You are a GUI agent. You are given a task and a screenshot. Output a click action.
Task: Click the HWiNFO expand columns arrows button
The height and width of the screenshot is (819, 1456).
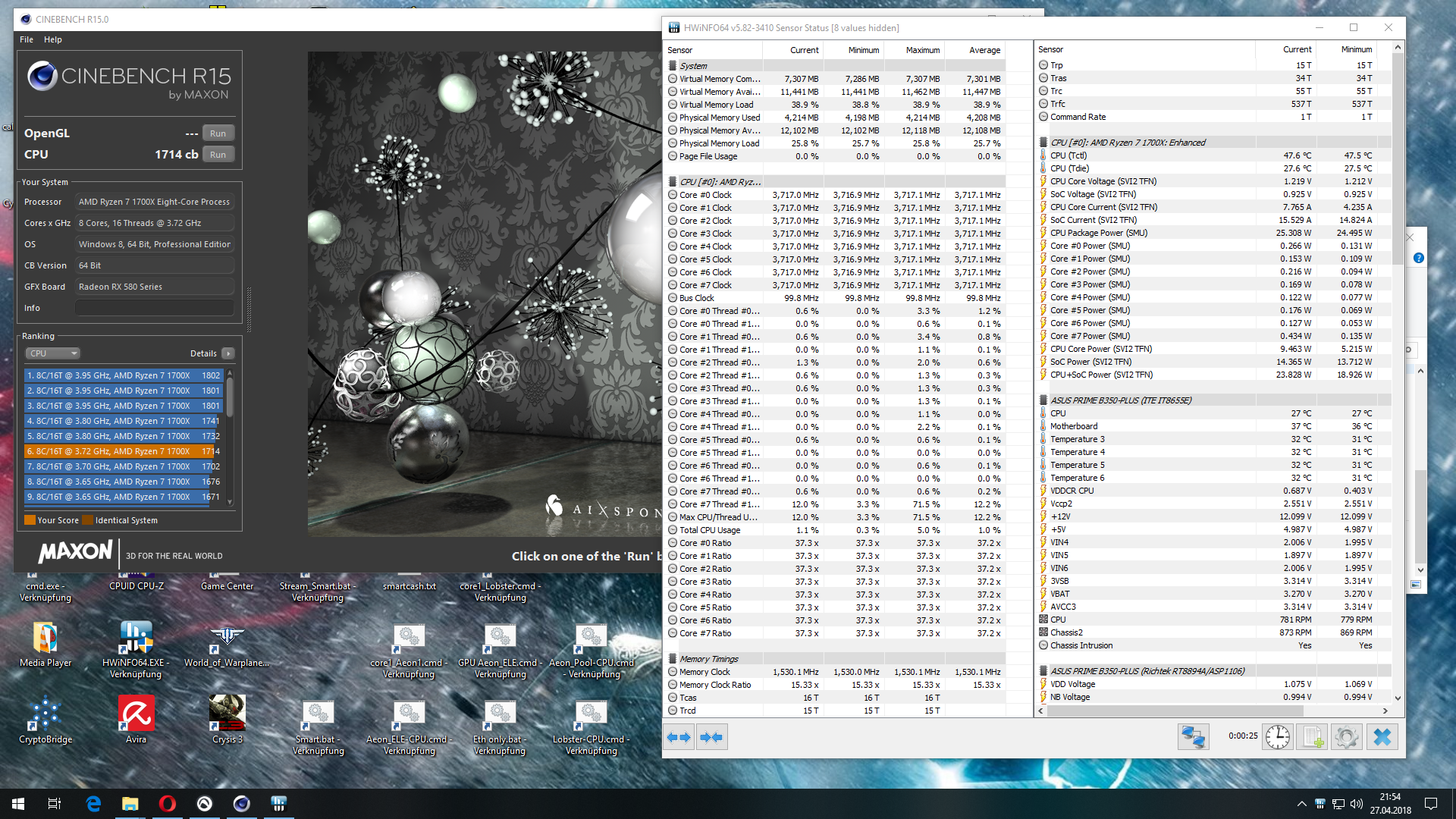679,737
